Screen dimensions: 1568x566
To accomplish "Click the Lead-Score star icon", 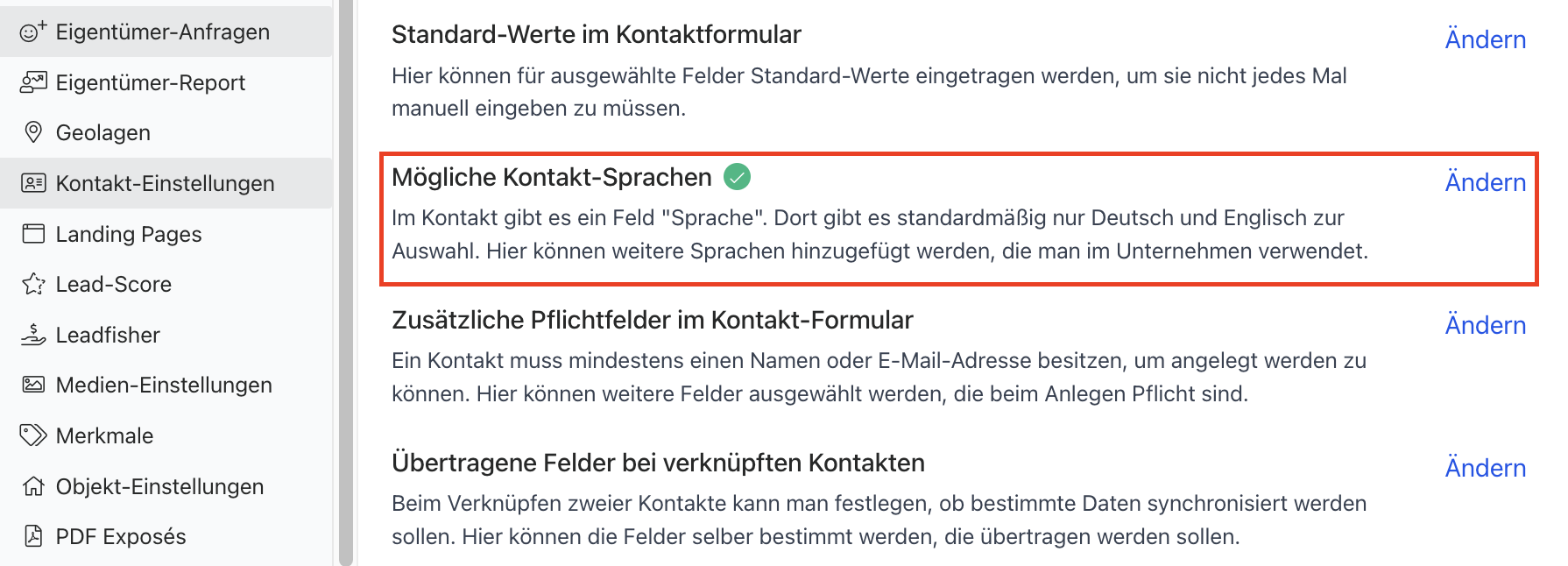I will 33,284.
